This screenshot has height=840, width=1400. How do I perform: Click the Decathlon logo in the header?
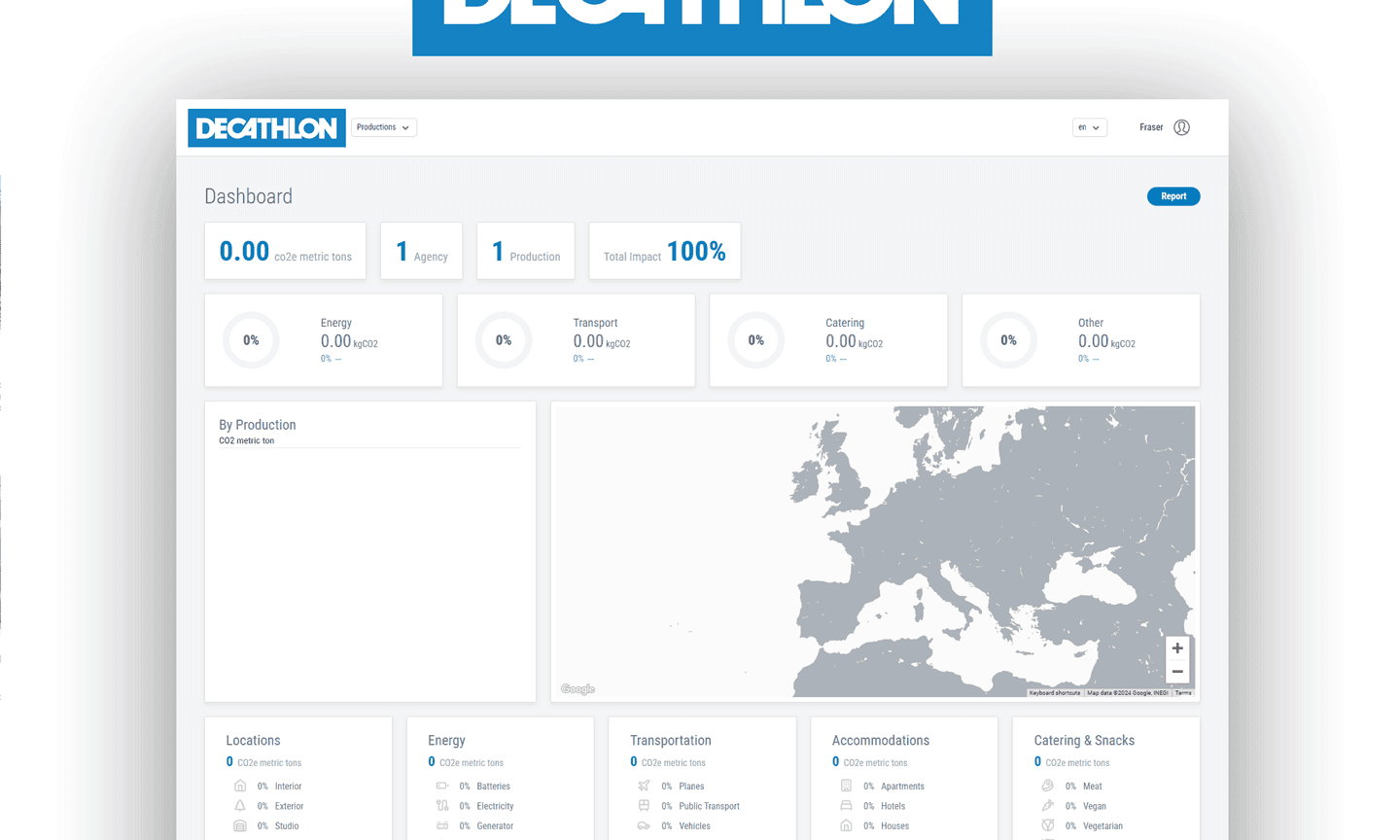[x=266, y=127]
